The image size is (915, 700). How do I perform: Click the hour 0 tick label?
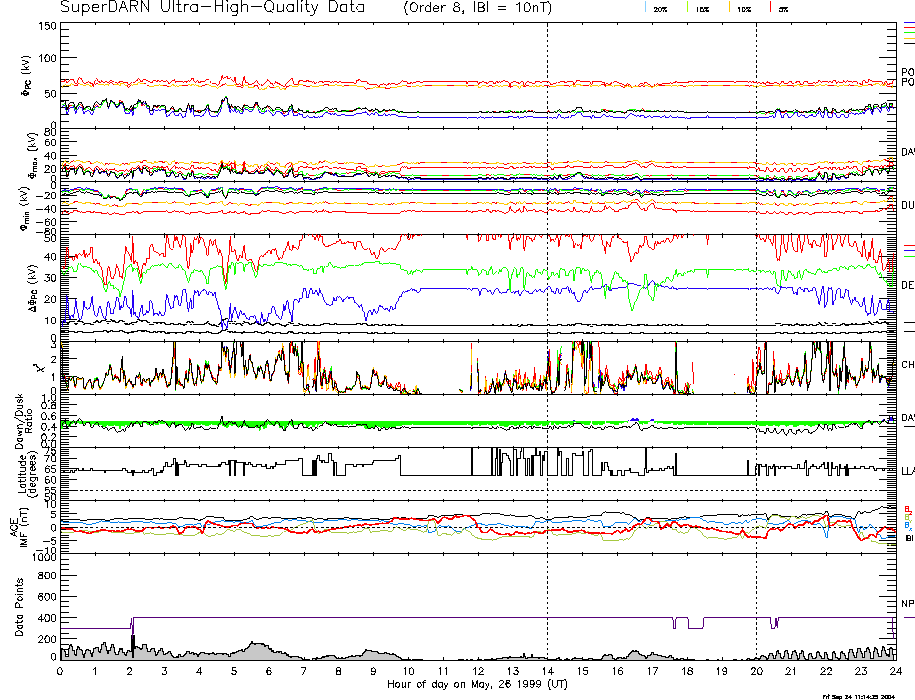tap(61, 671)
